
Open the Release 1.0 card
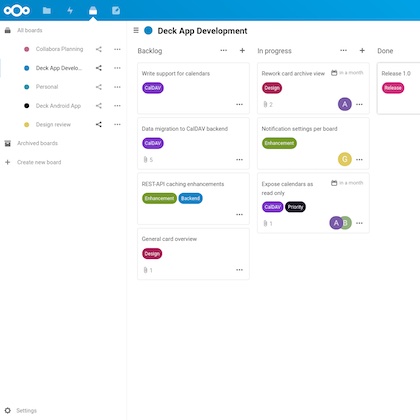coord(399,88)
